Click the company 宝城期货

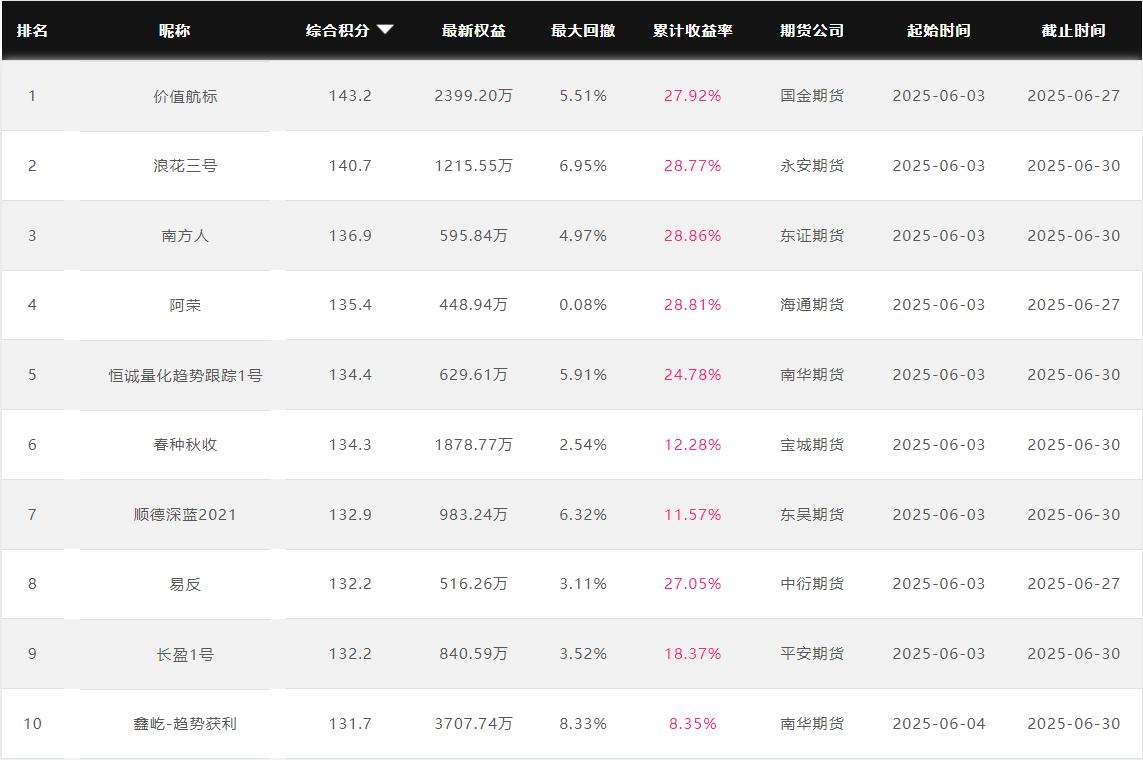pyautogui.click(x=812, y=444)
